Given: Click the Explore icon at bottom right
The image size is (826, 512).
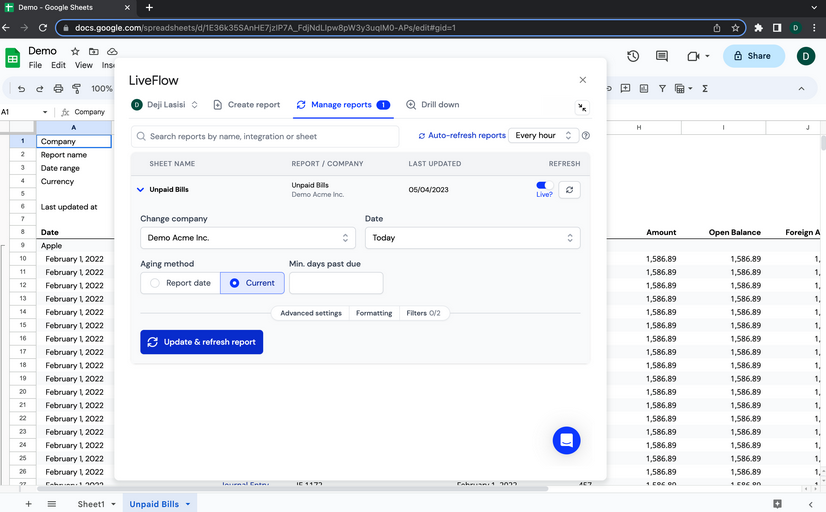Looking at the screenshot, I should [777, 504].
